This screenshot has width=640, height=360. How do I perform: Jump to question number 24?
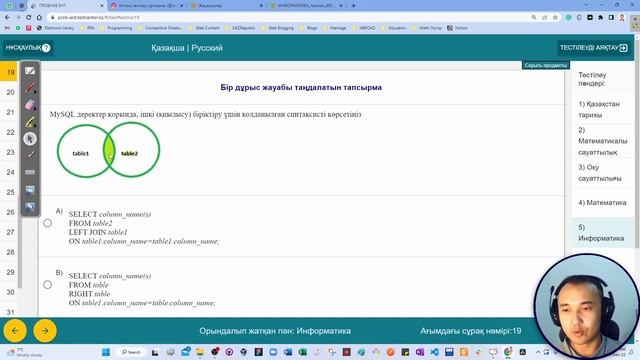11,172
